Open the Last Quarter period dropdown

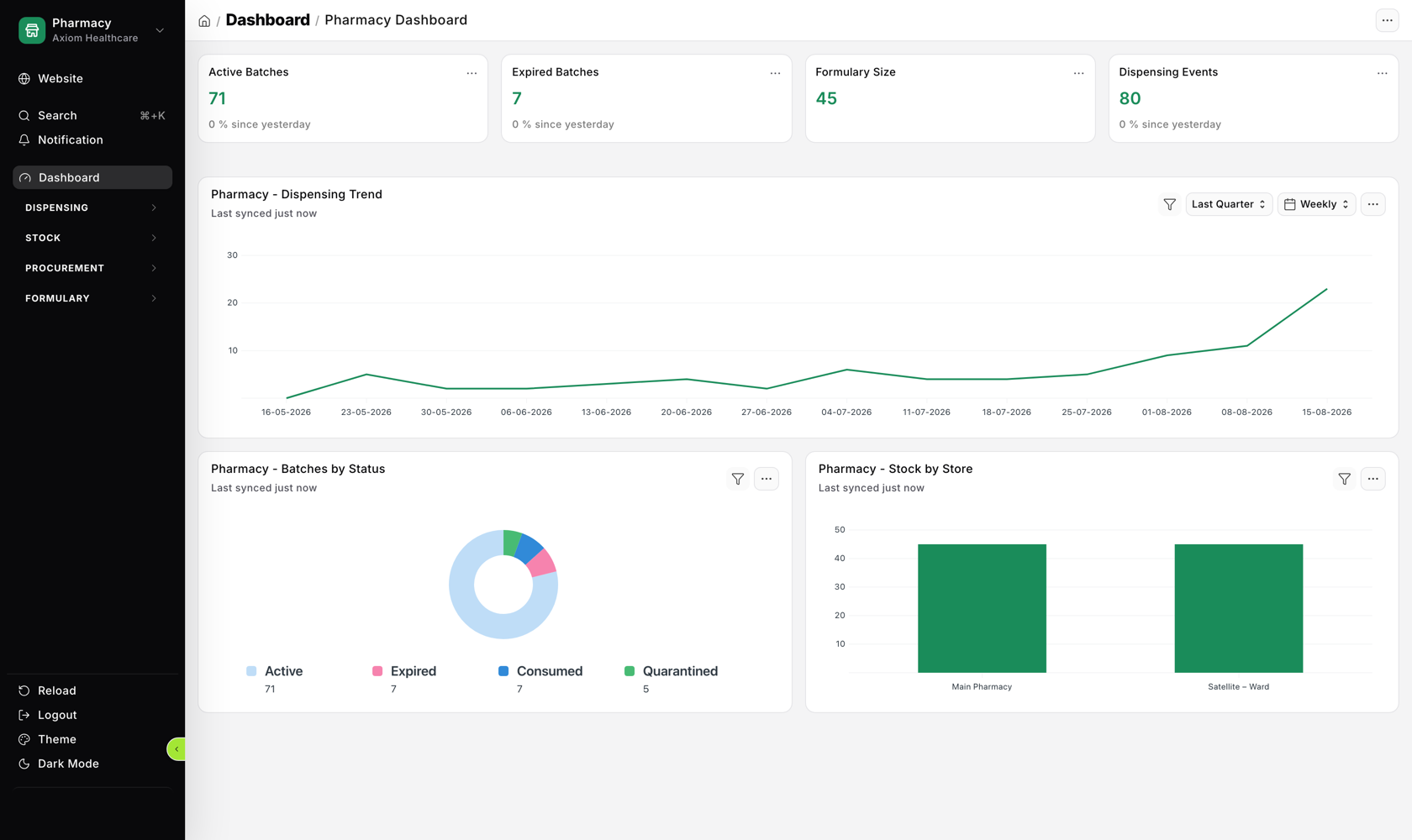(x=1229, y=204)
